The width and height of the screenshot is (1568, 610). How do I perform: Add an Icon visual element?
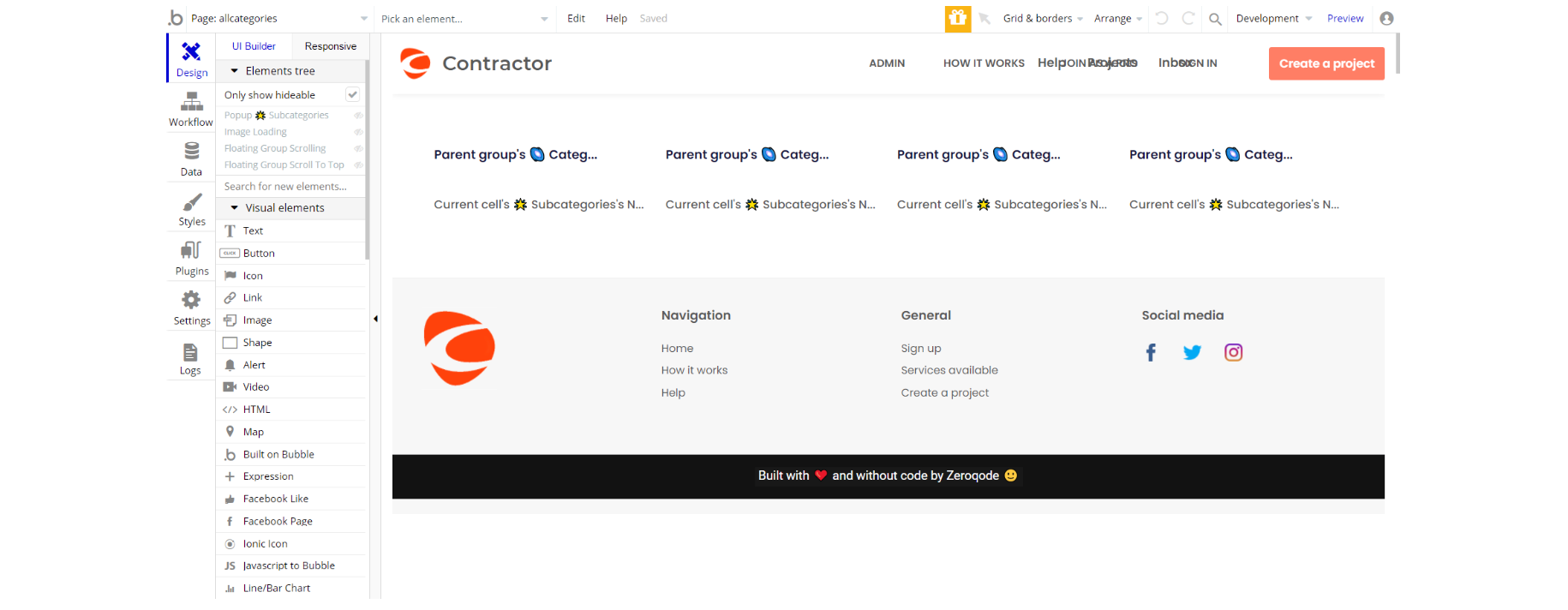coord(292,275)
